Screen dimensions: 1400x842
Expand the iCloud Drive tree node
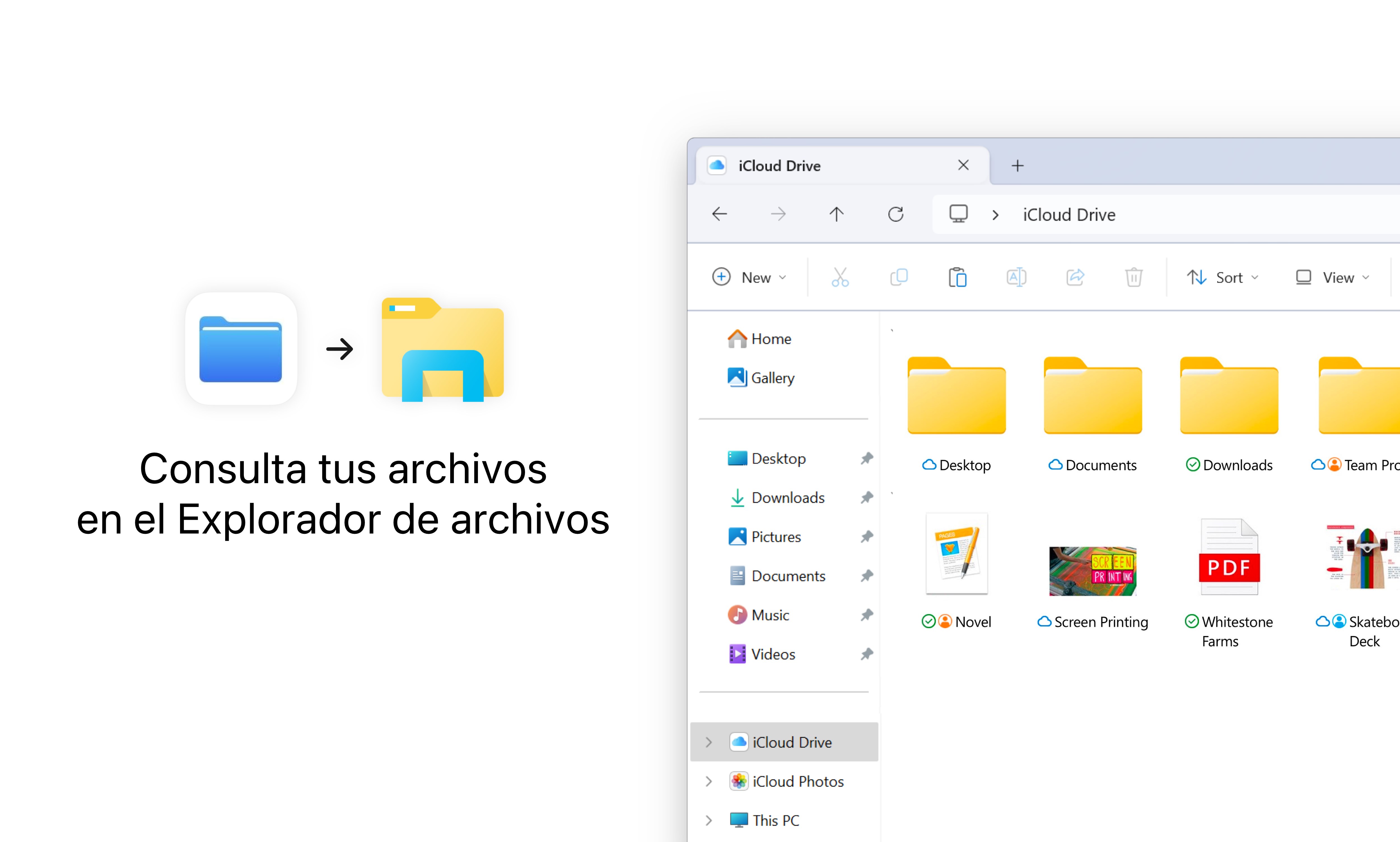click(x=709, y=742)
